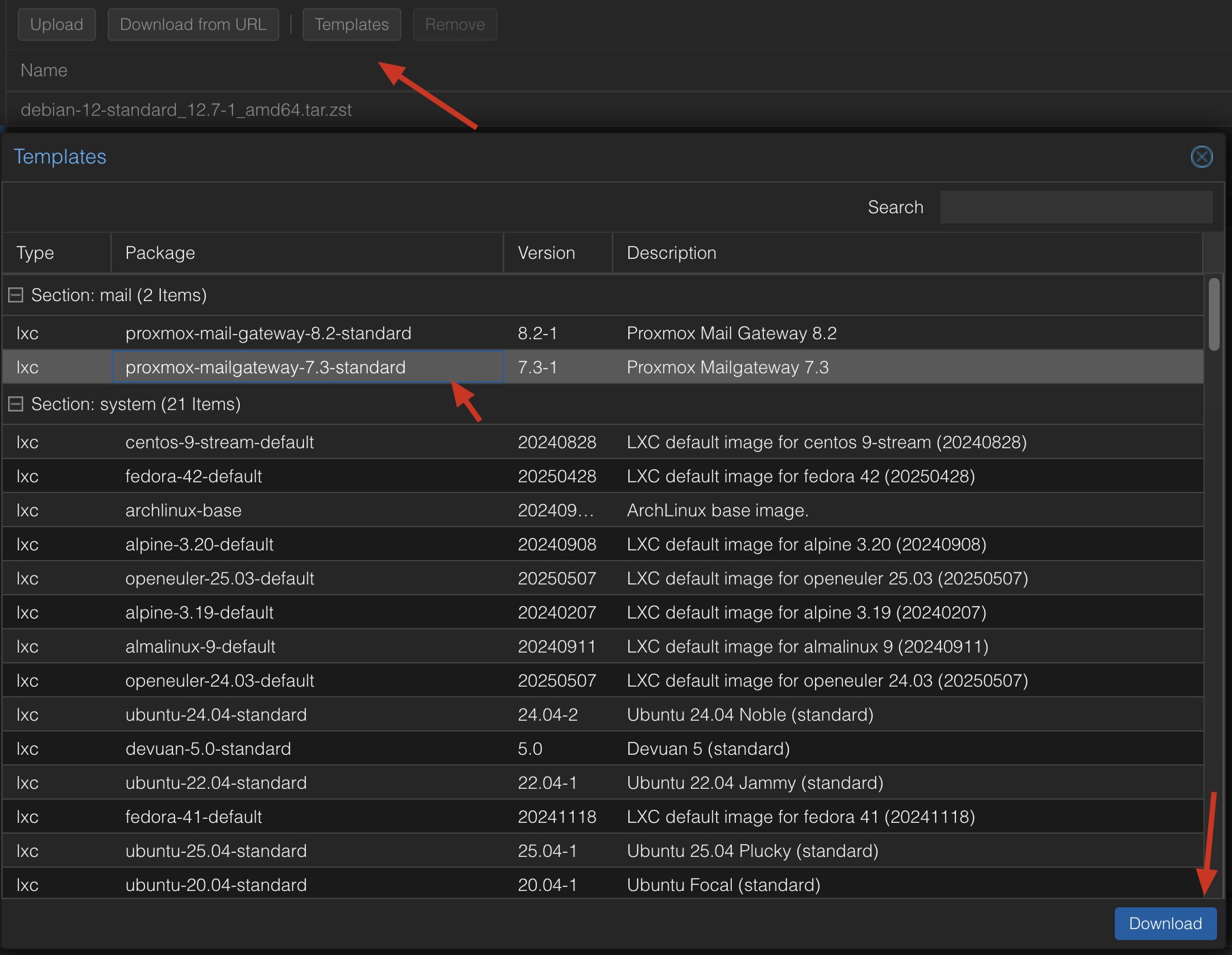Select ubuntu-25.04-standard template
This screenshot has width=1232, height=955.
603,851
